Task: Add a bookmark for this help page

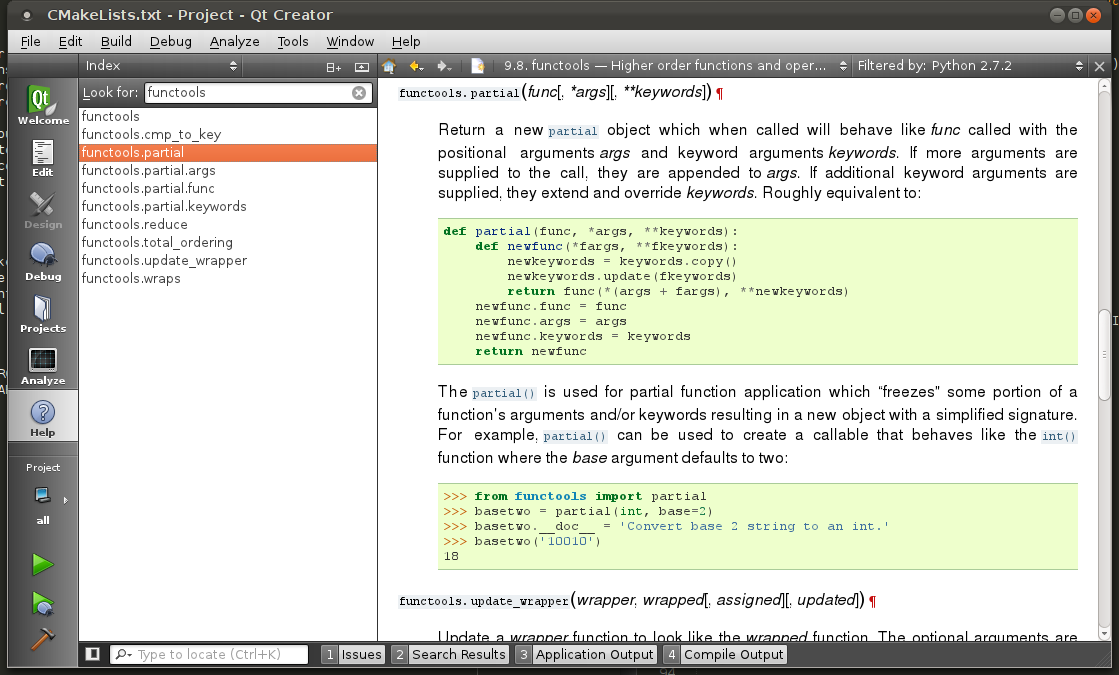Action: pyautogui.click(x=478, y=66)
